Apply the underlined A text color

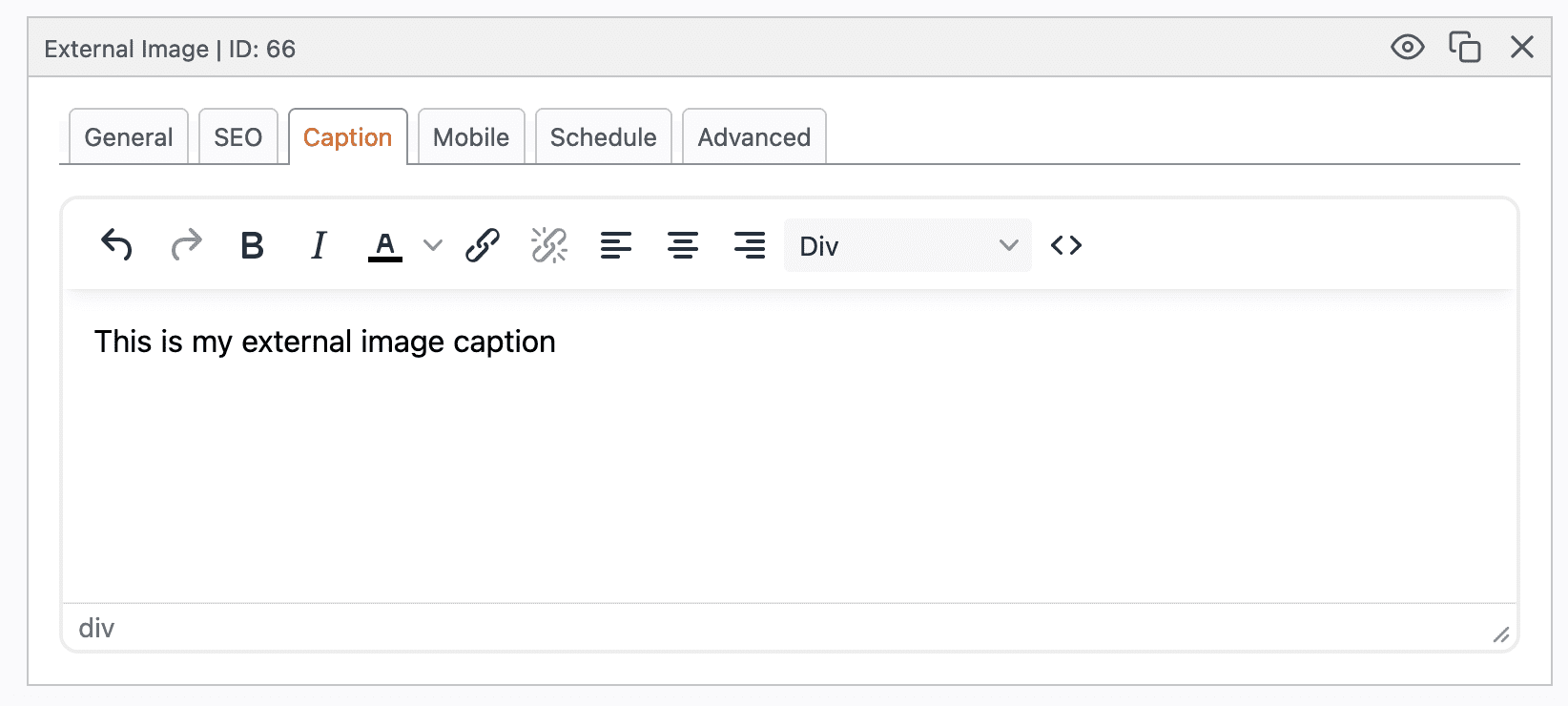click(384, 245)
